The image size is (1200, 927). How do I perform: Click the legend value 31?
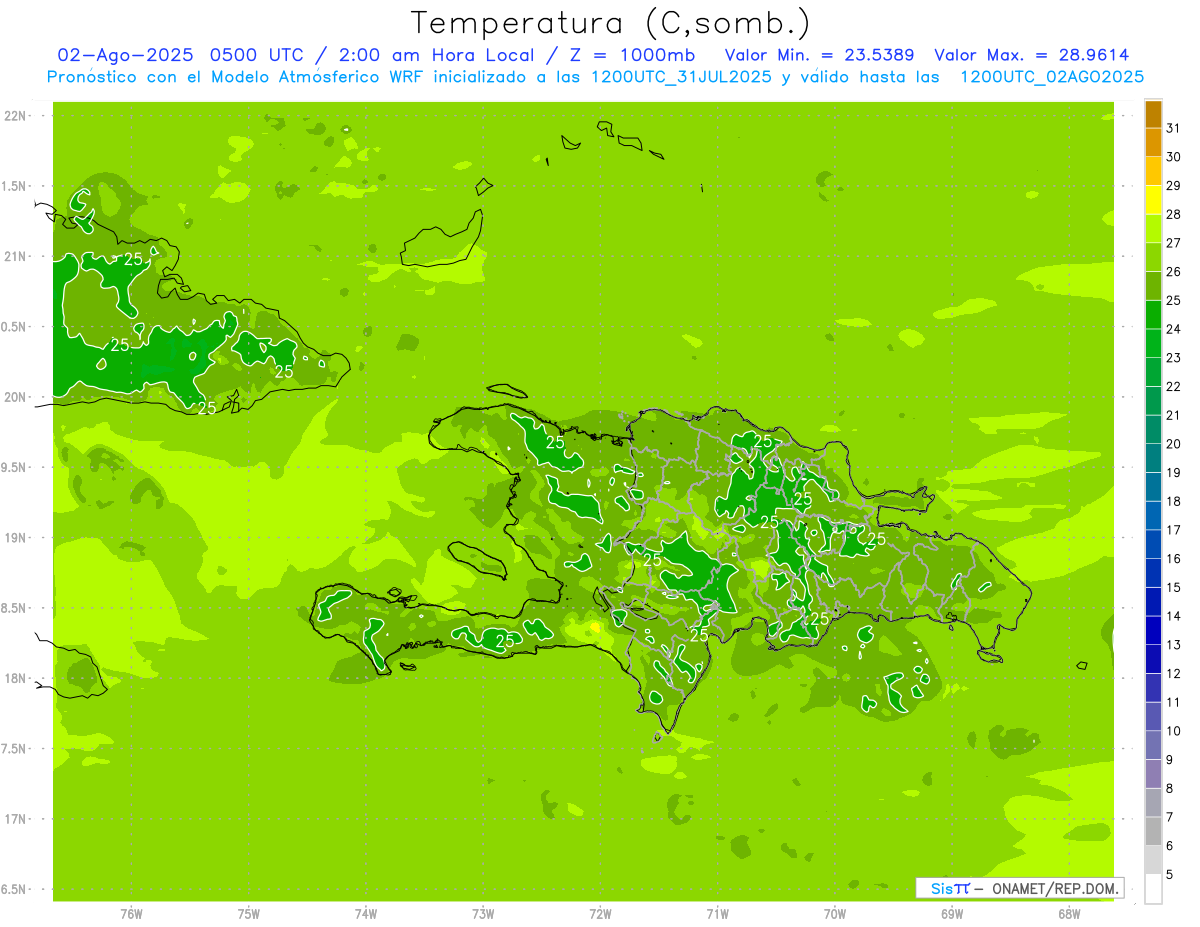pyautogui.click(x=1174, y=128)
